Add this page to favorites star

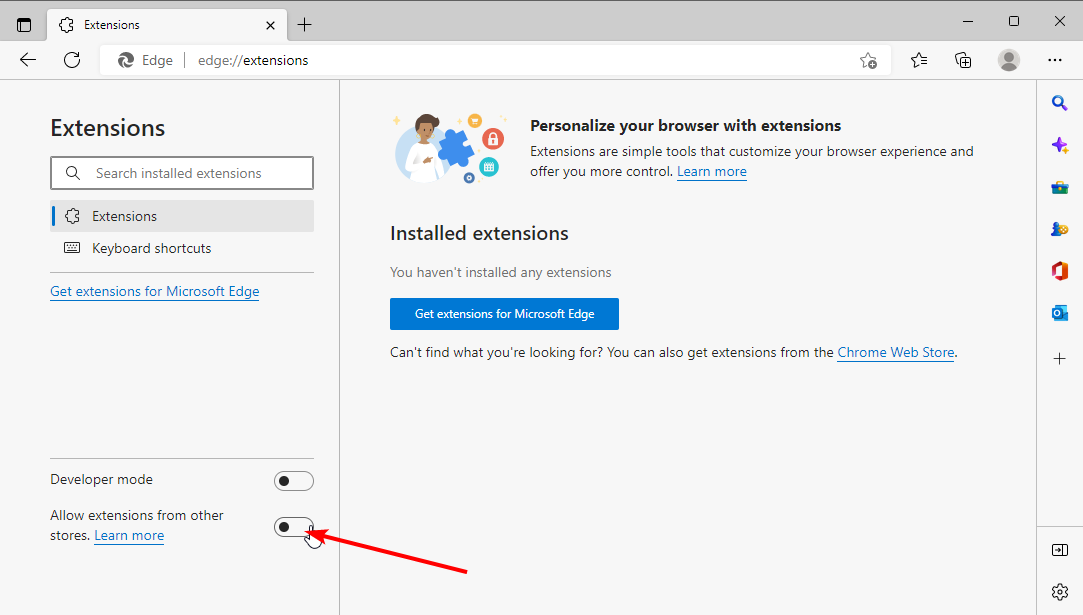(868, 60)
